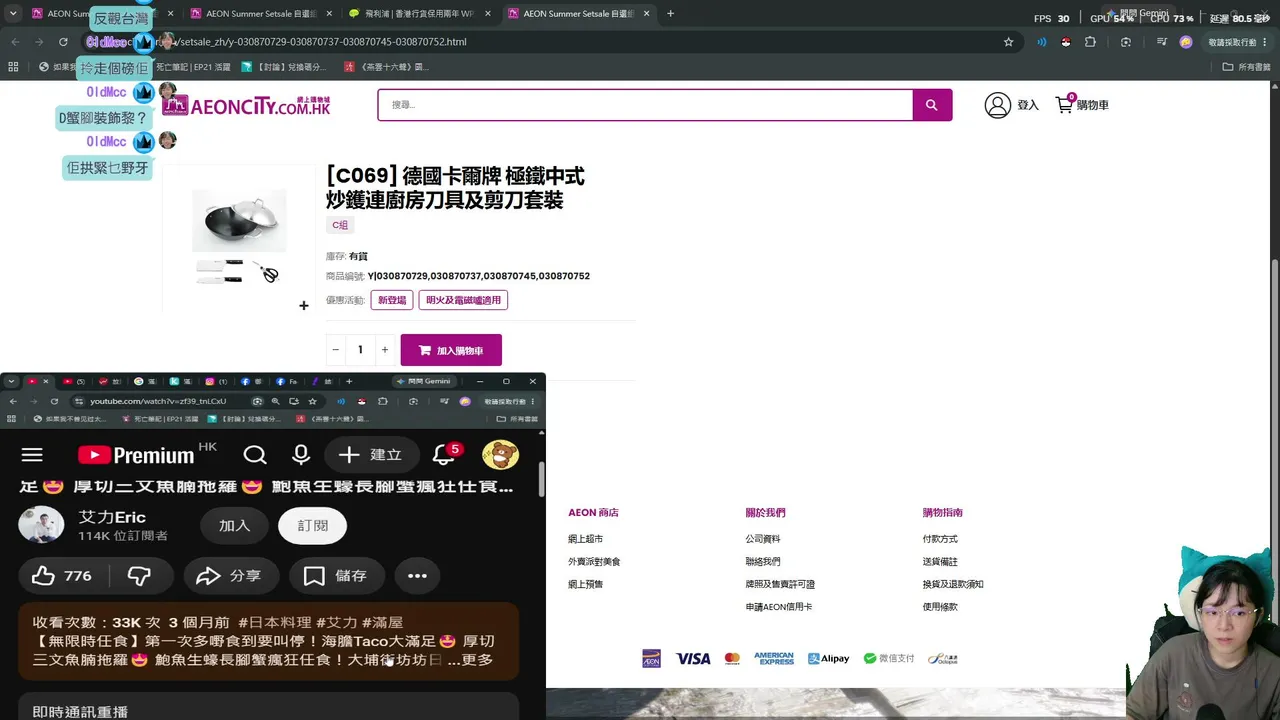Open YouTube search magnifier
1280x720 pixels.
coord(255,455)
